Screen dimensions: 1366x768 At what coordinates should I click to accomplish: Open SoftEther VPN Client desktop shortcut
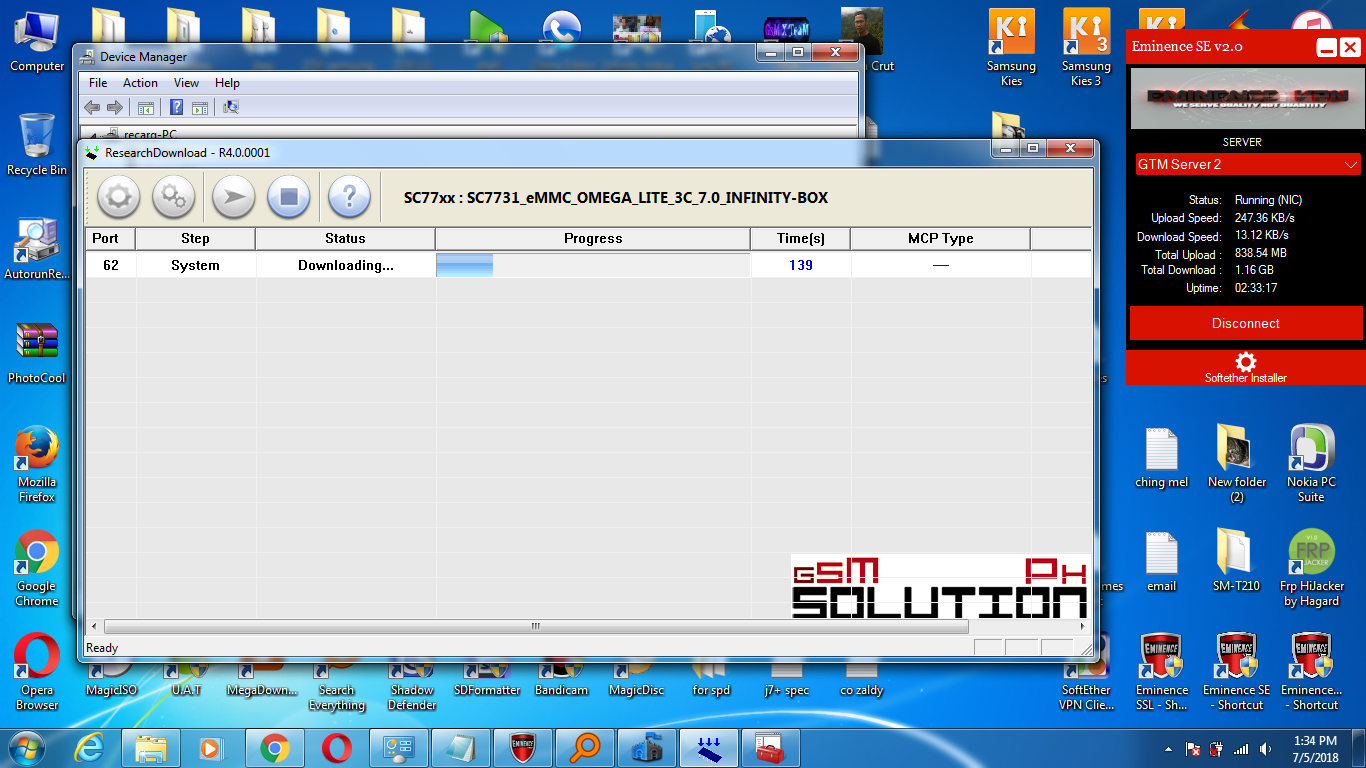pos(1086,672)
